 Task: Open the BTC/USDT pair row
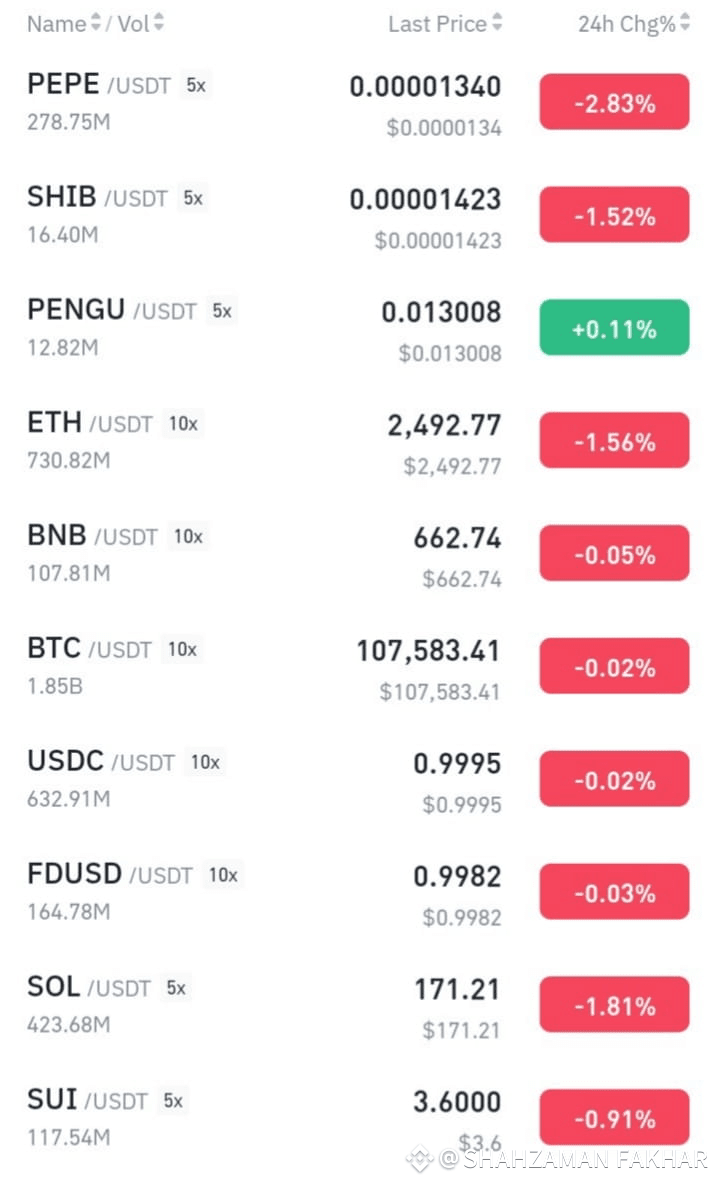[358, 667]
